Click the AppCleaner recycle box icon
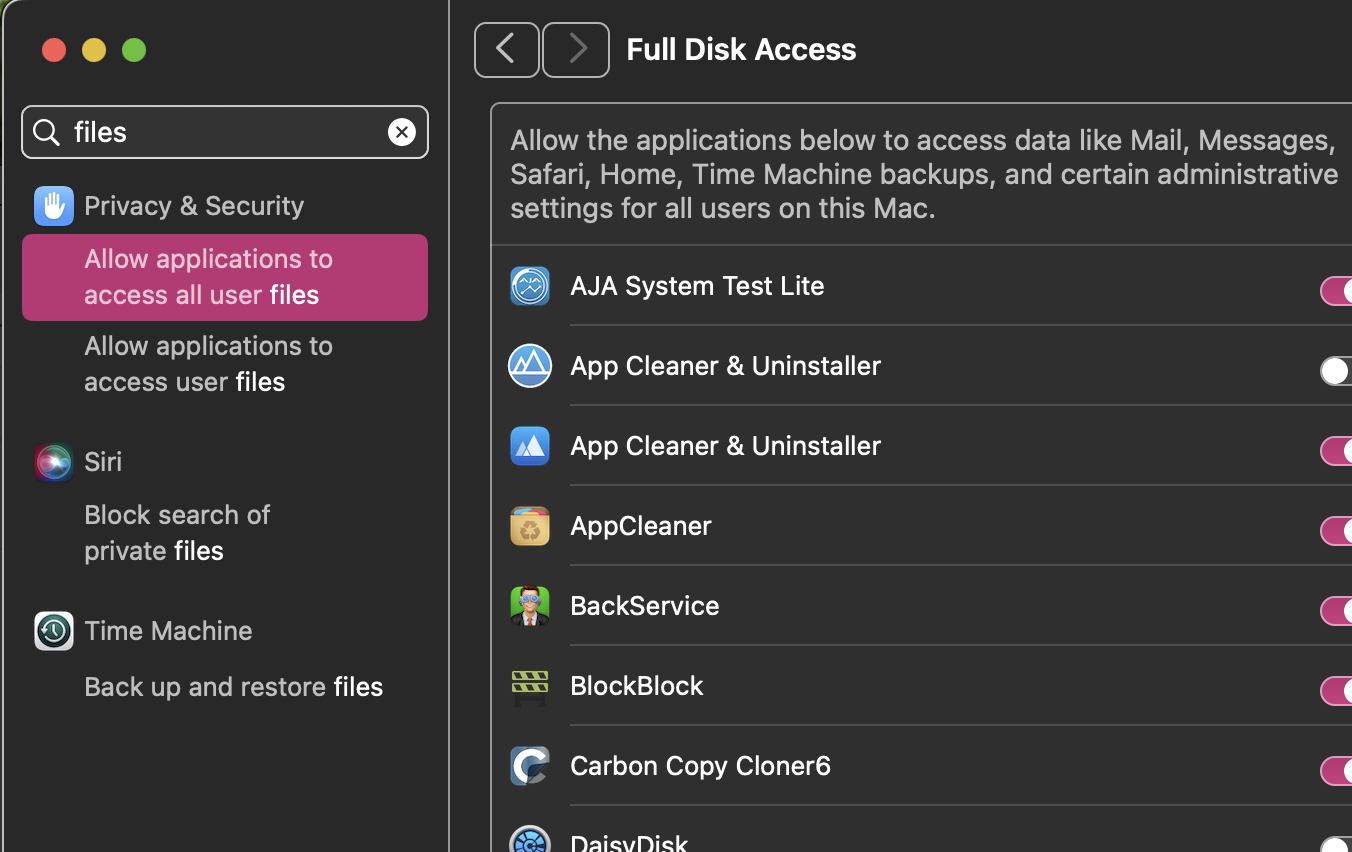 click(x=530, y=526)
